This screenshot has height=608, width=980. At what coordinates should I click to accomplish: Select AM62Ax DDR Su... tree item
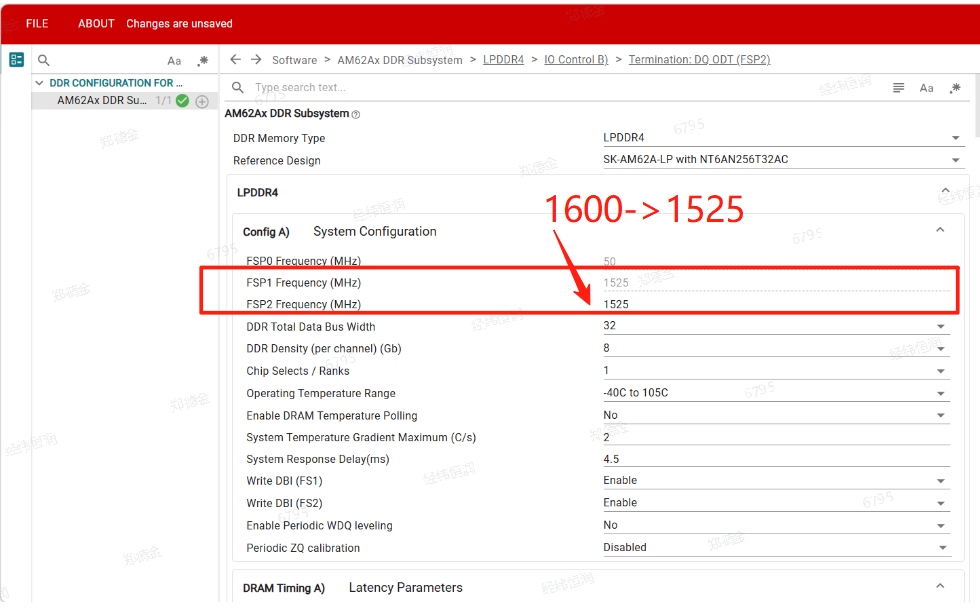tap(102, 101)
